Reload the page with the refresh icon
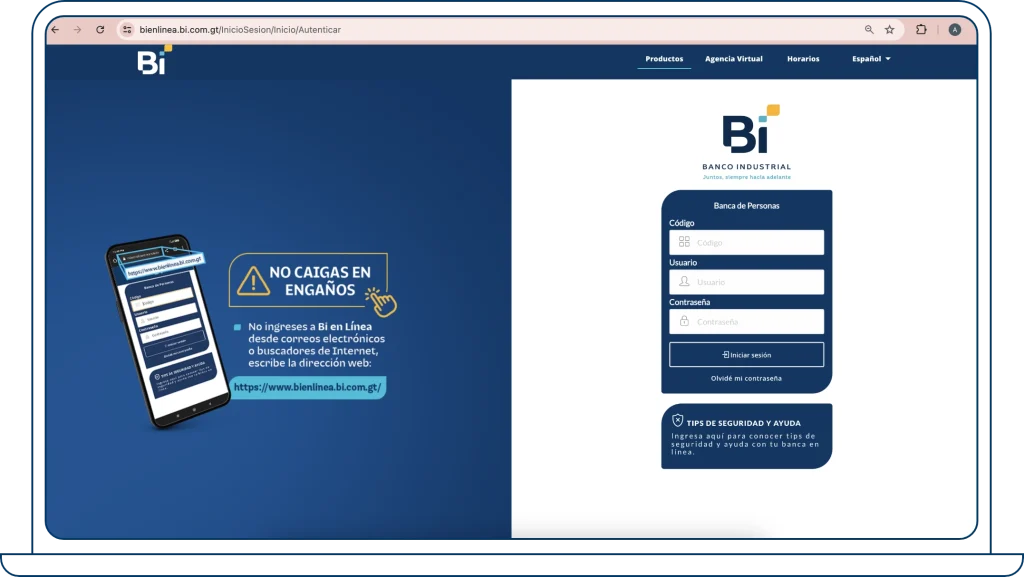 (x=100, y=30)
